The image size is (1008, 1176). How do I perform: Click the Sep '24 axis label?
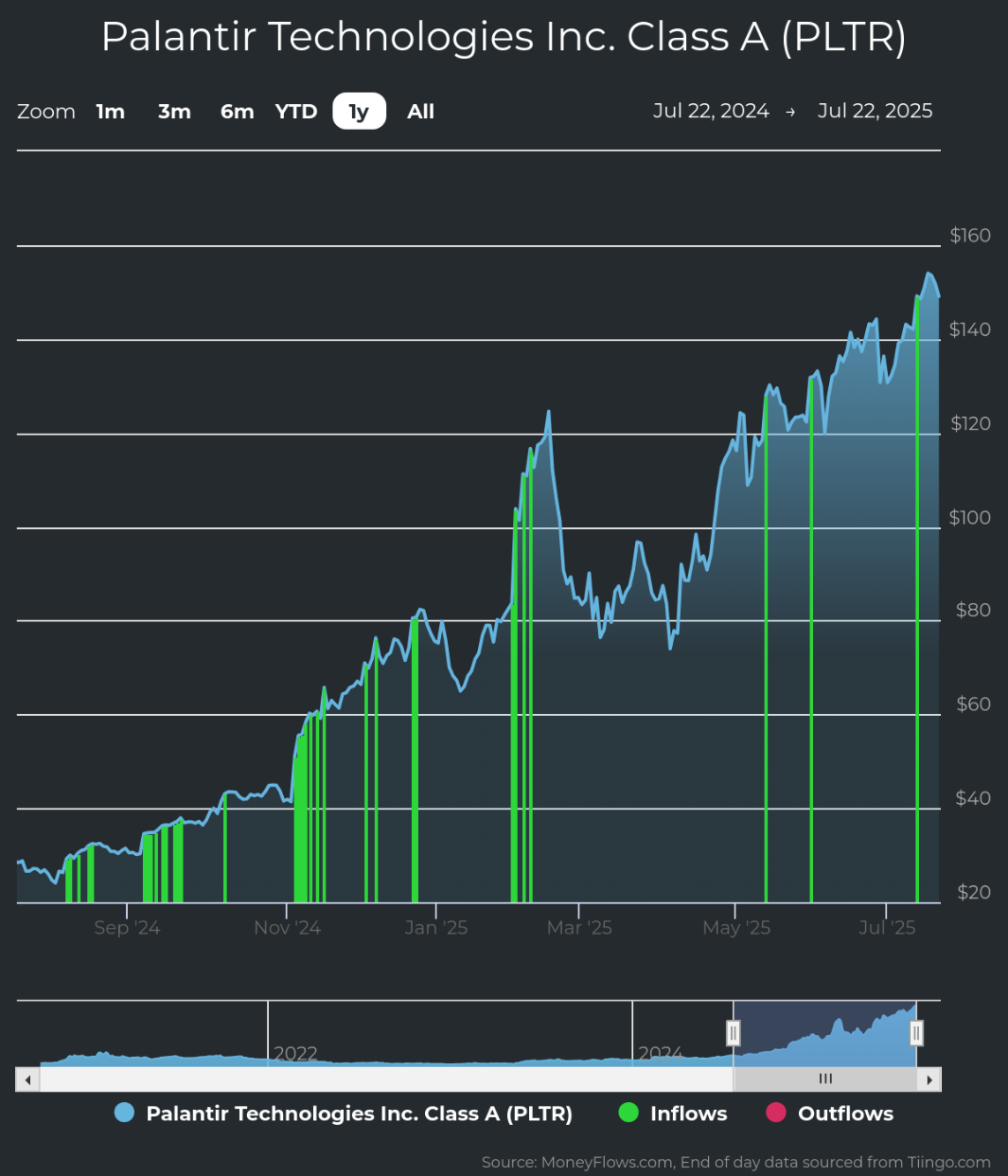tap(127, 928)
